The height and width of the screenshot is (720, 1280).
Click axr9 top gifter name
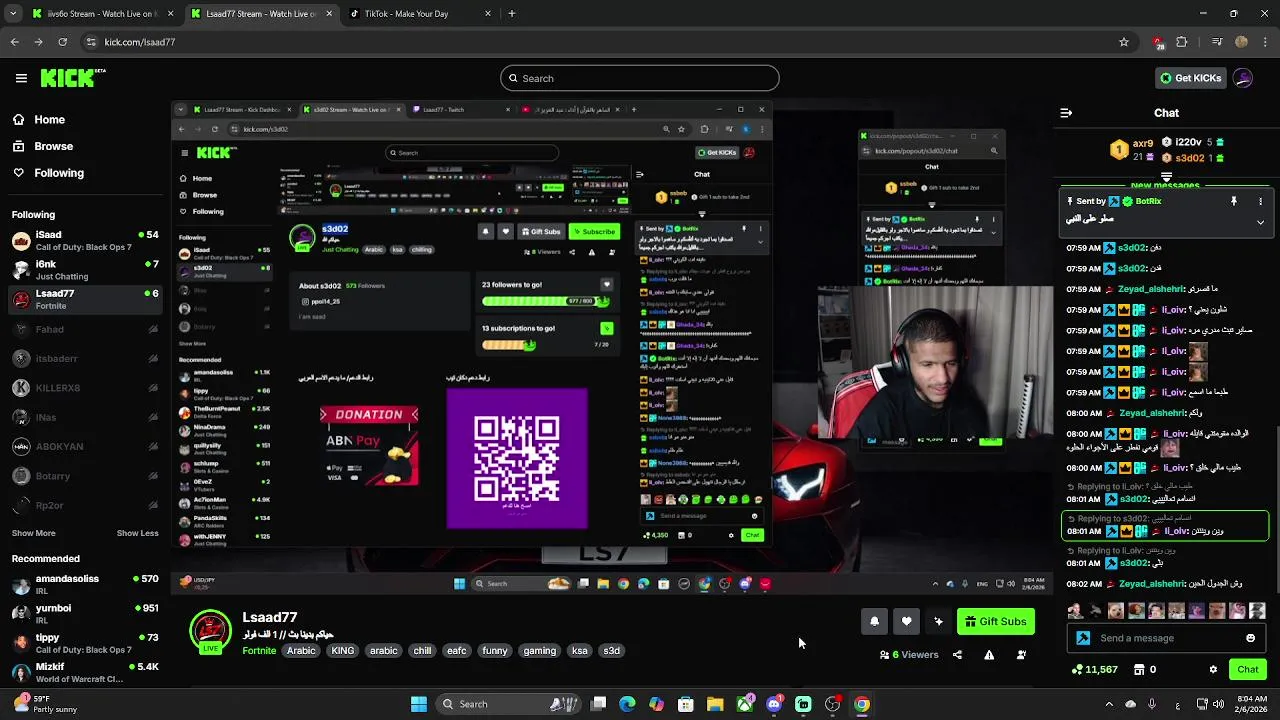(x=1142, y=143)
